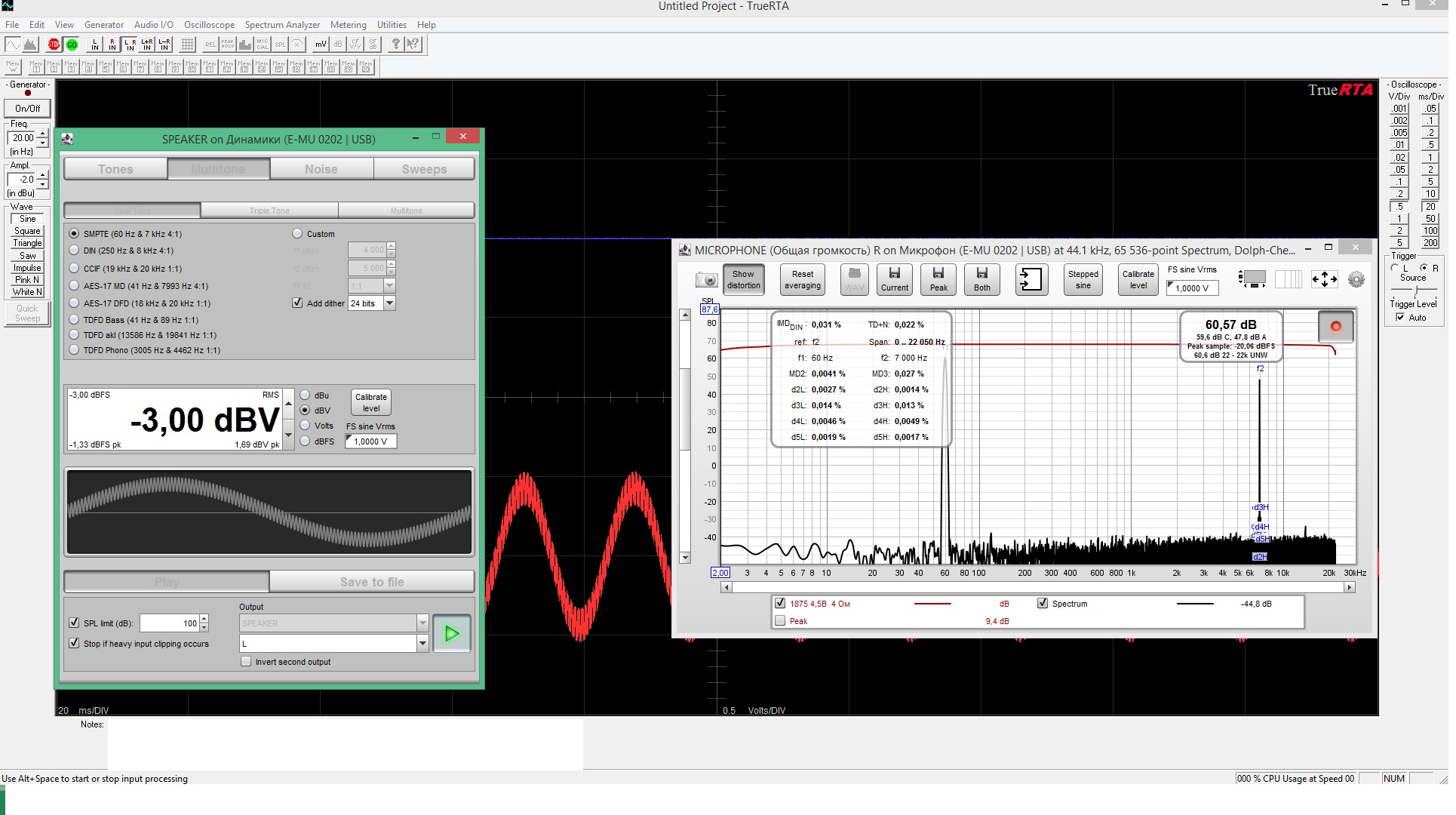This screenshot has width=1456, height=815.
Task: Open the dither bit depth dropdown
Action: click(x=389, y=303)
